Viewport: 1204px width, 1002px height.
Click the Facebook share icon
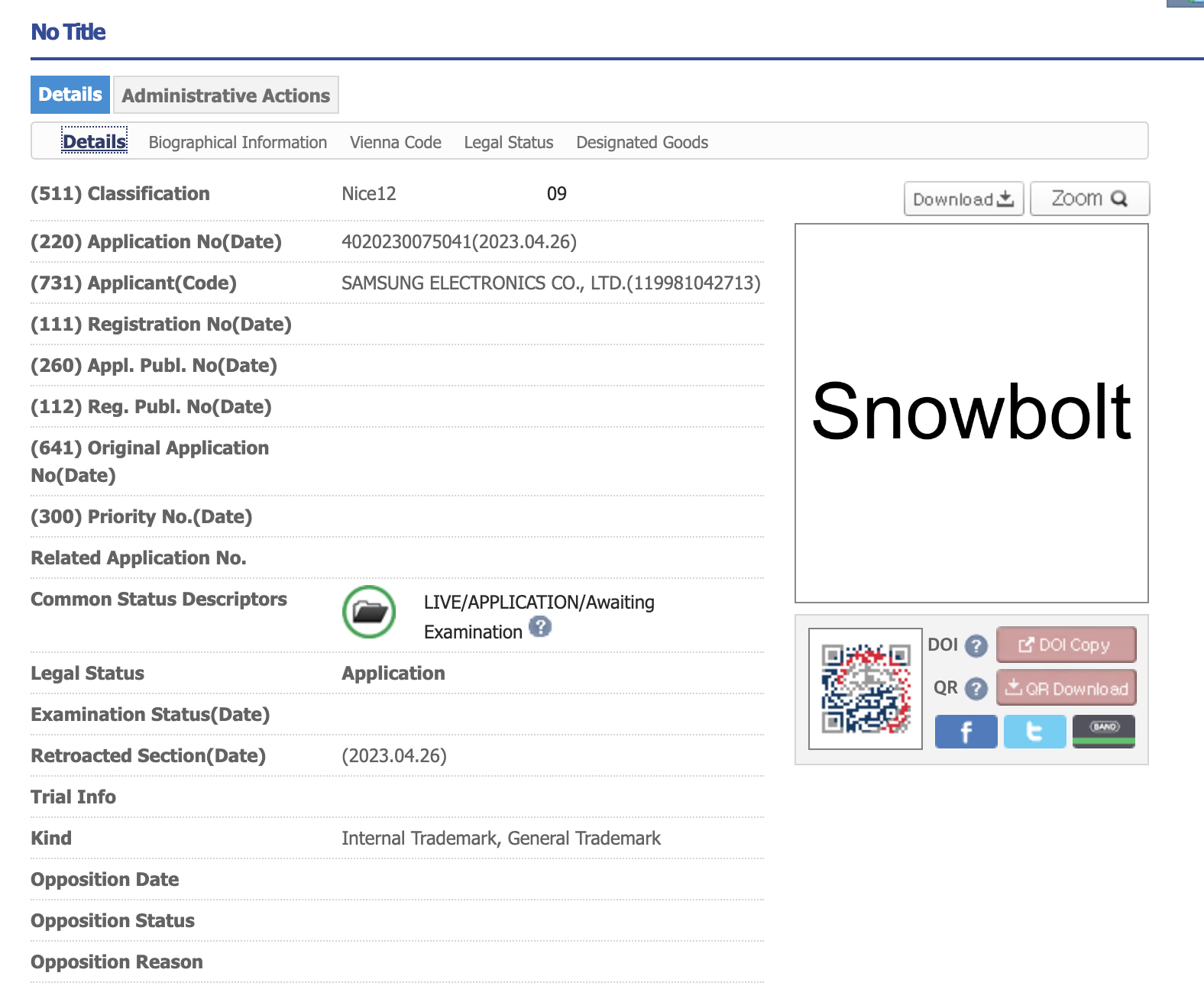click(x=966, y=732)
